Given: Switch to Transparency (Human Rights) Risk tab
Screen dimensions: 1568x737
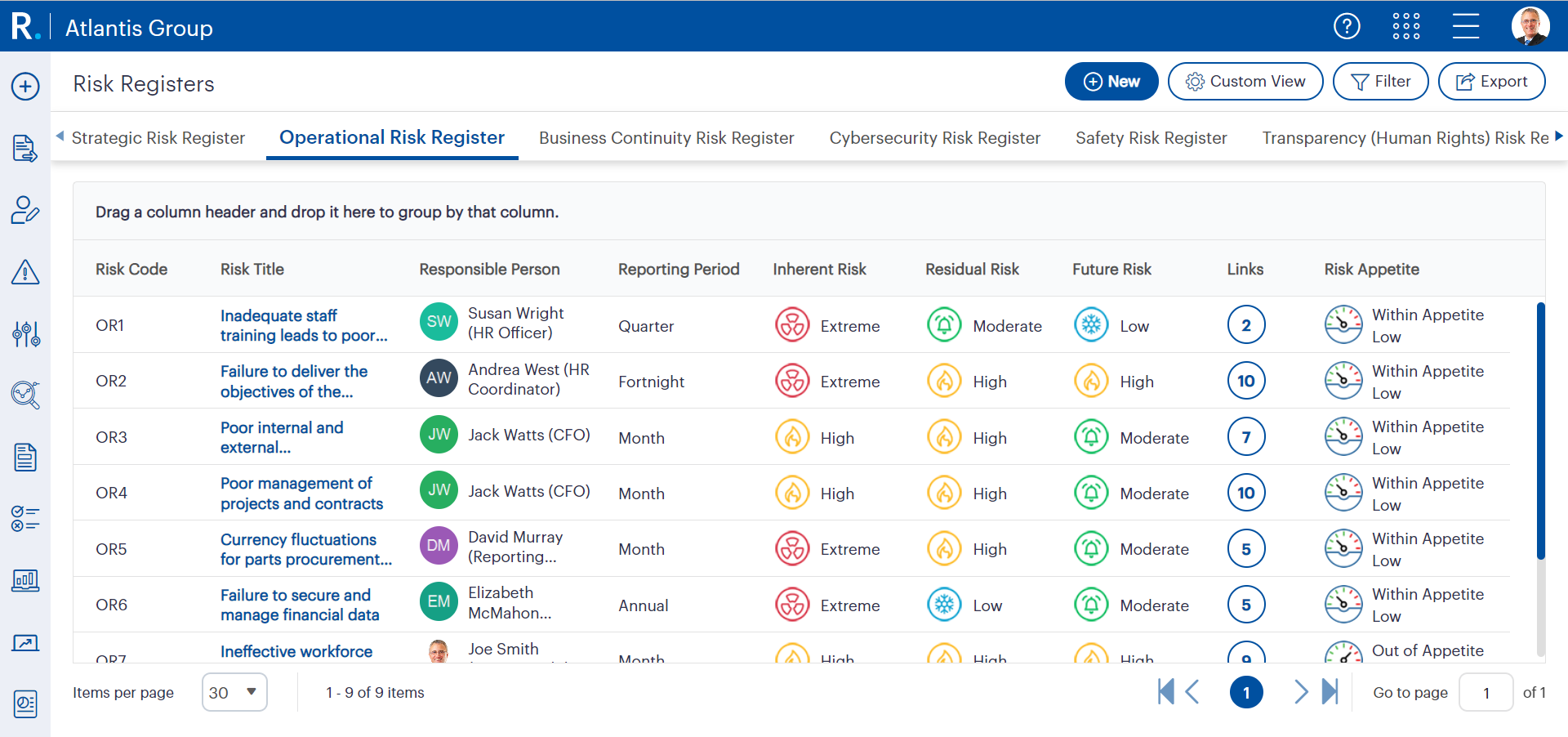Looking at the screenshot, I should 1405,138.
